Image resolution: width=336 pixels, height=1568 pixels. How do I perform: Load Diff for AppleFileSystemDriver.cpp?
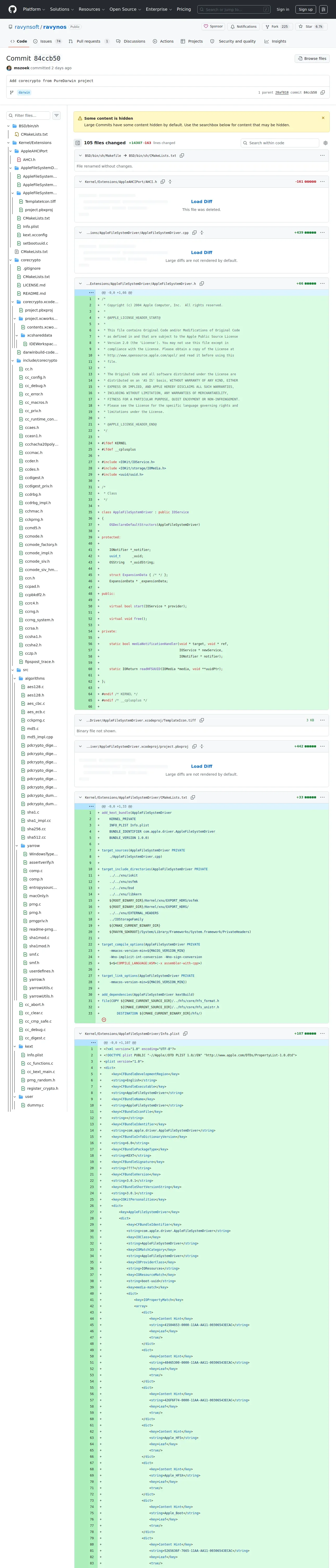[201, 253]
